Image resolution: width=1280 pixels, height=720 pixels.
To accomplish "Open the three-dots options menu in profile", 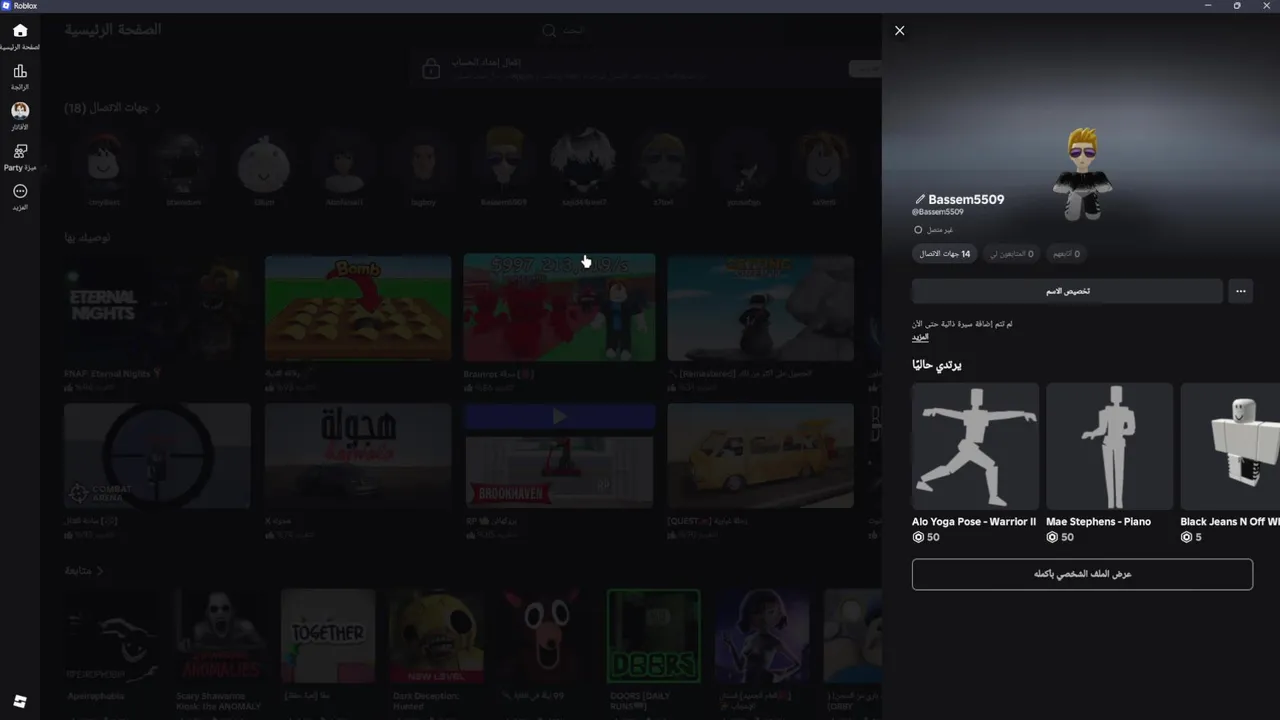I will pos(1240,291).
